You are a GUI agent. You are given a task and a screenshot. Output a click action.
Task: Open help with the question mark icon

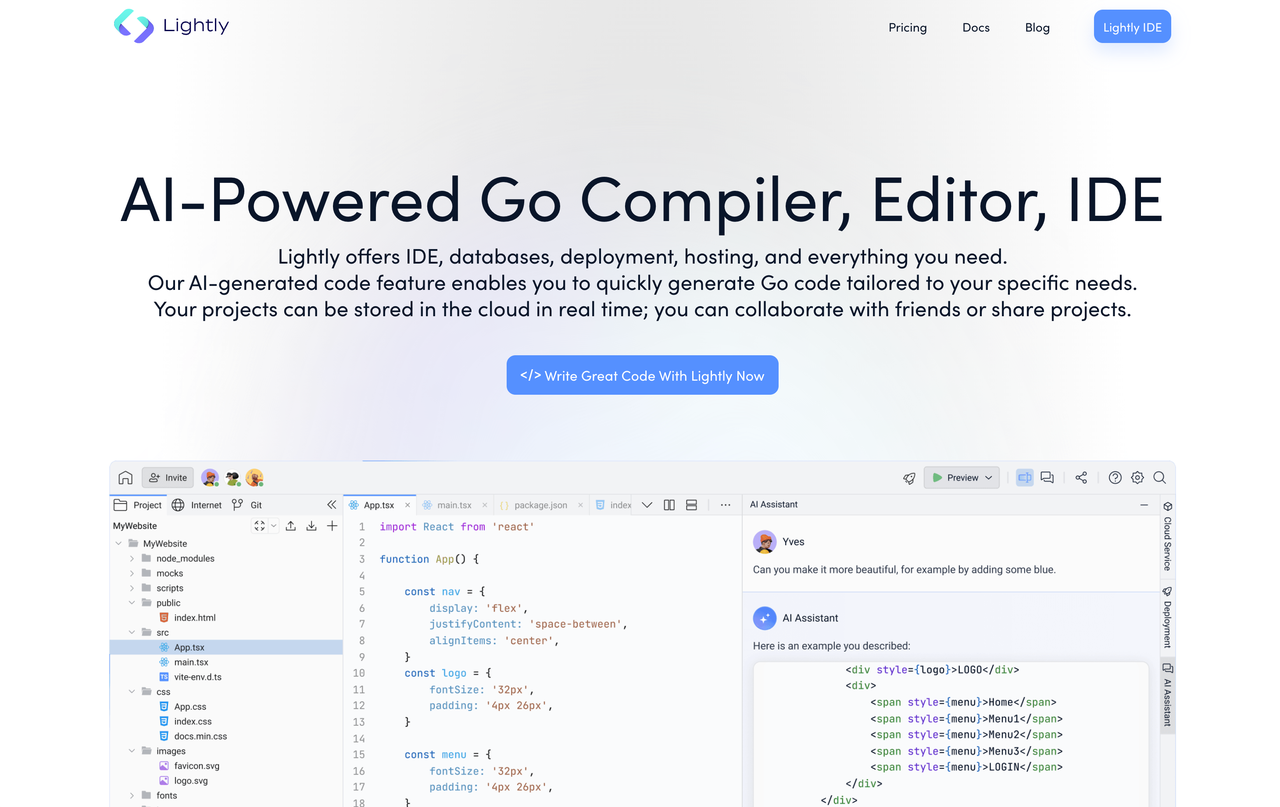tap(1115, 478)
